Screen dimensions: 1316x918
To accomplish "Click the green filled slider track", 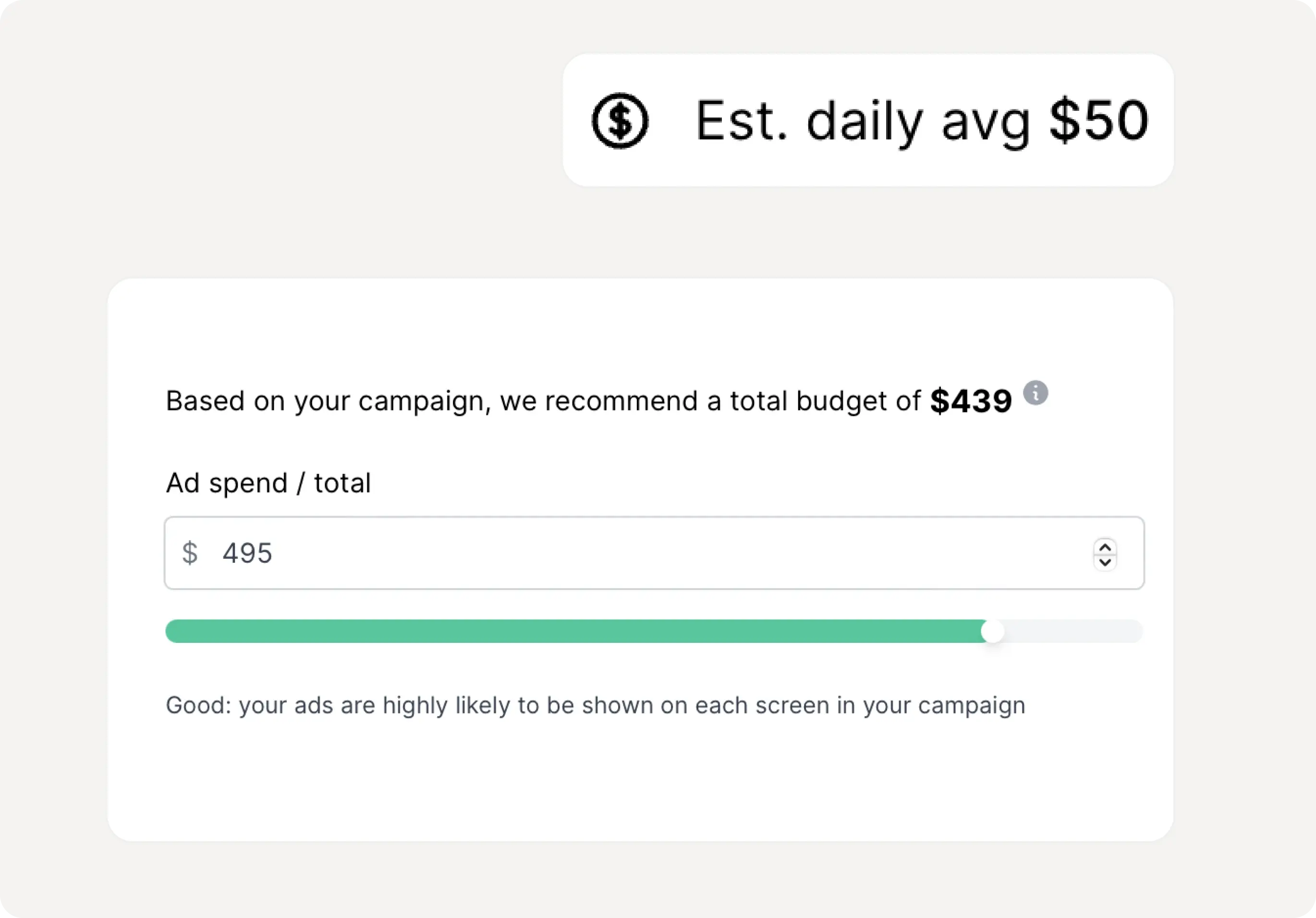I will [573, 631].
